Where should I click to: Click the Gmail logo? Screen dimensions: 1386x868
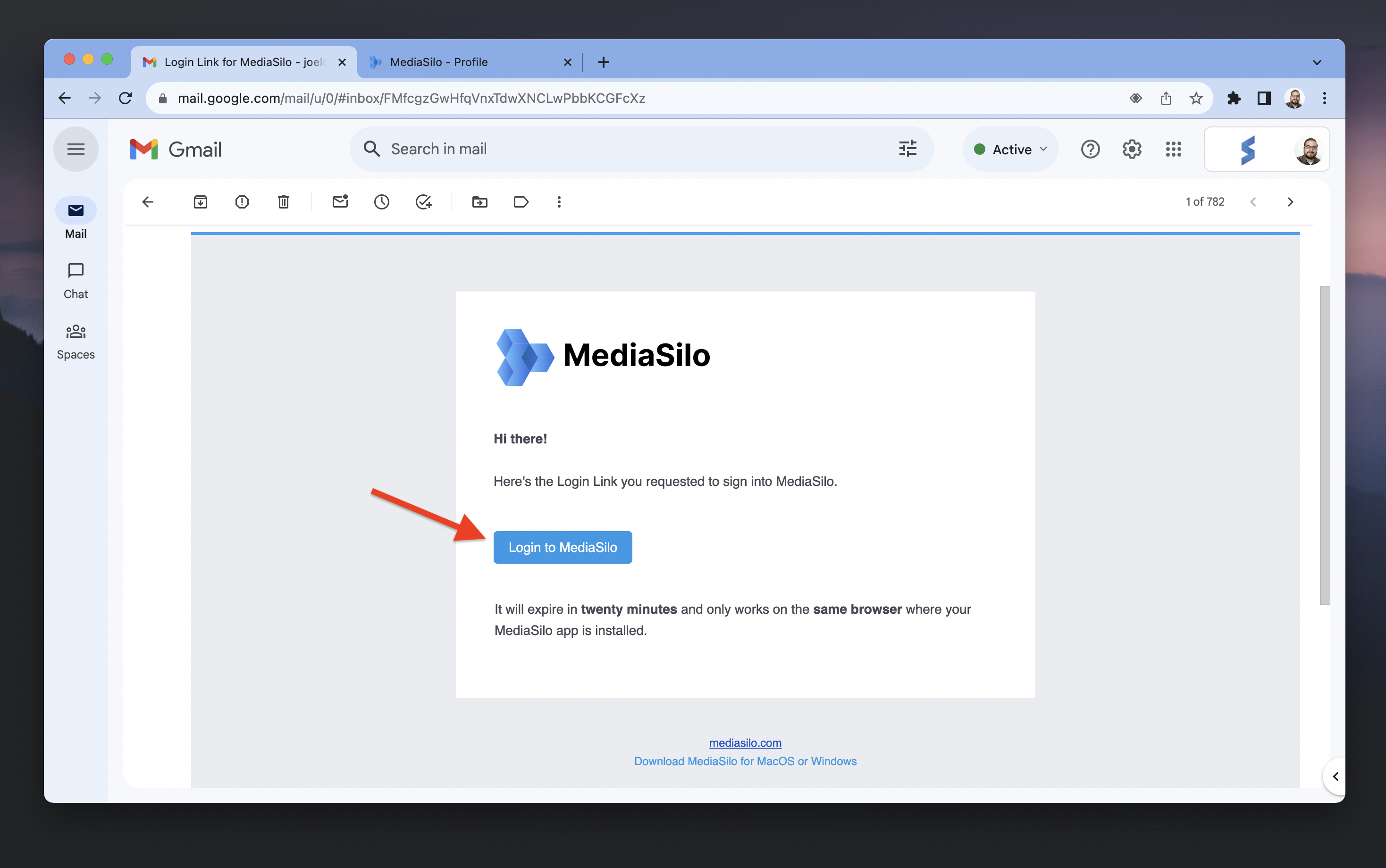click(x=176, y=149)
